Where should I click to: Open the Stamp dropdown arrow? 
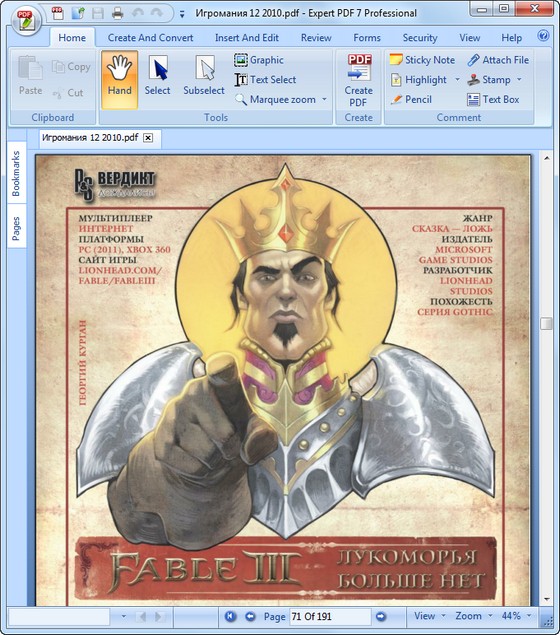(519, 79)
